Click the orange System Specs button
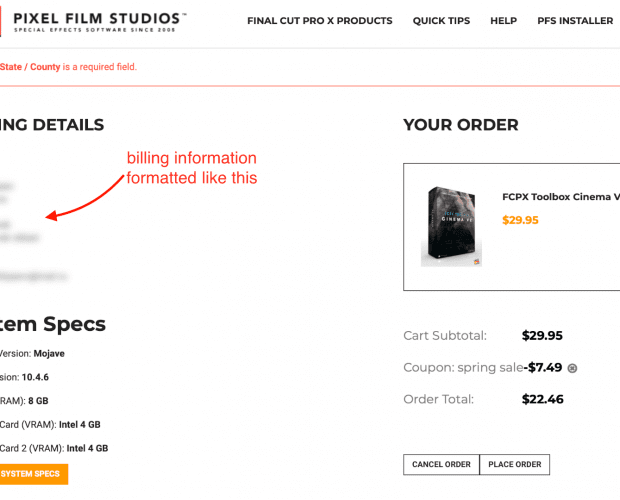Screen dimensions: 620x500 [x=33, y=474]
